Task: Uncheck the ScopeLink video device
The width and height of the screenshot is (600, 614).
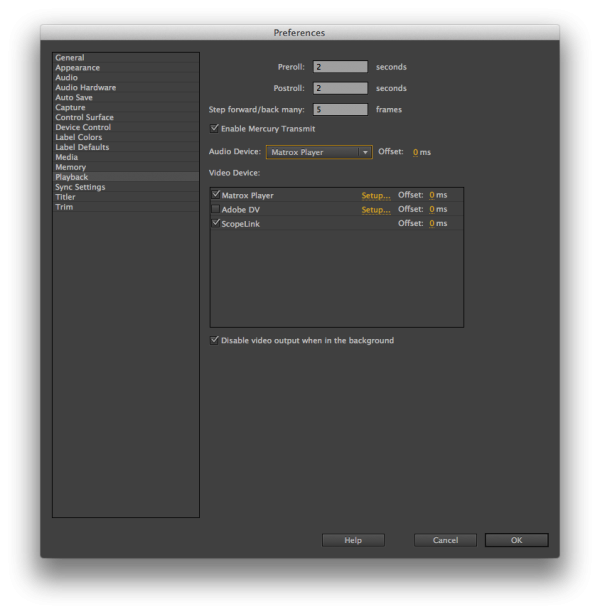Action: (215, 224)
